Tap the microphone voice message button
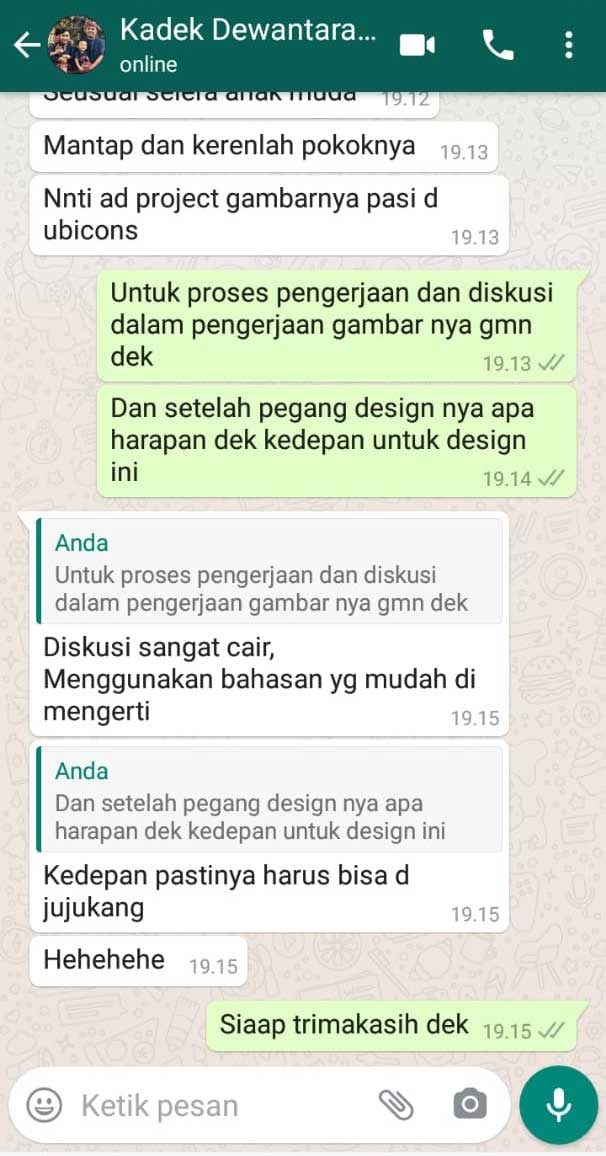Screen dimensions: 606x1156 559,1104
